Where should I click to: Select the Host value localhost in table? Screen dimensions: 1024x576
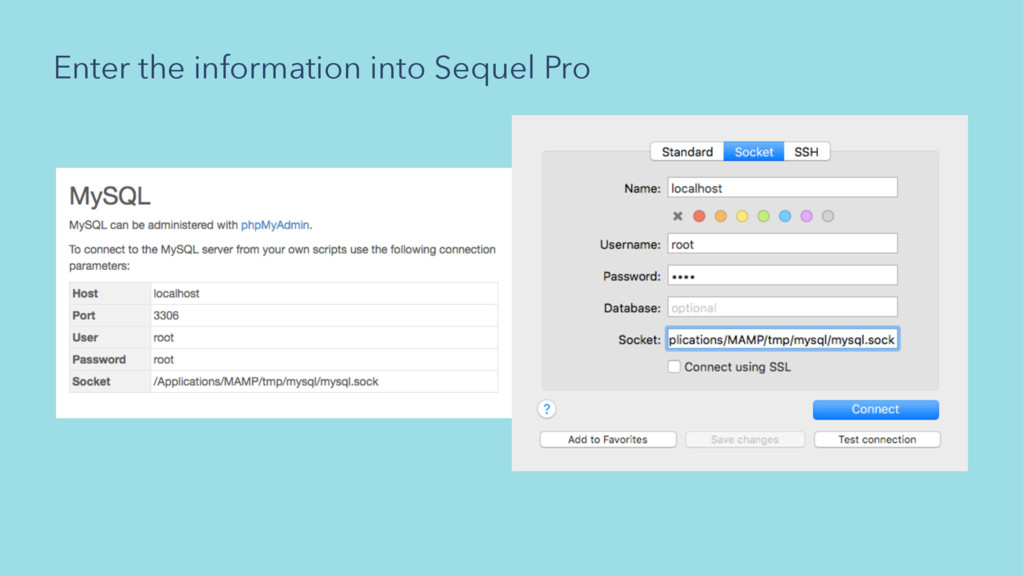pyautogui.click(x=176, y=293)
